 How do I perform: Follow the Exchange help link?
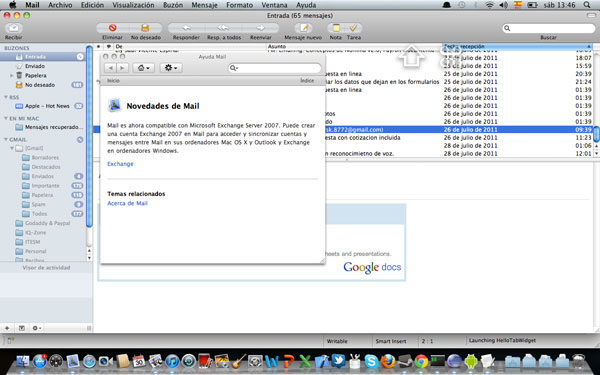(120, 164)
